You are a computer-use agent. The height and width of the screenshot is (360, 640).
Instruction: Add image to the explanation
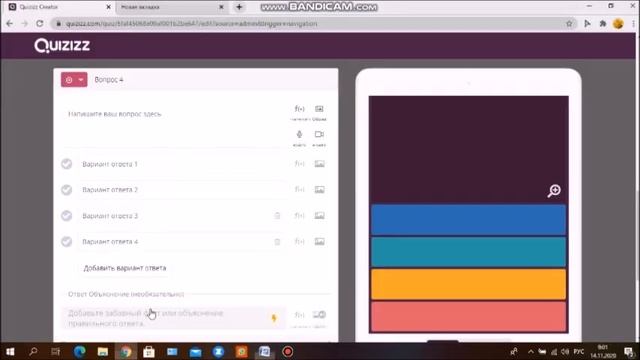point(319,315)
